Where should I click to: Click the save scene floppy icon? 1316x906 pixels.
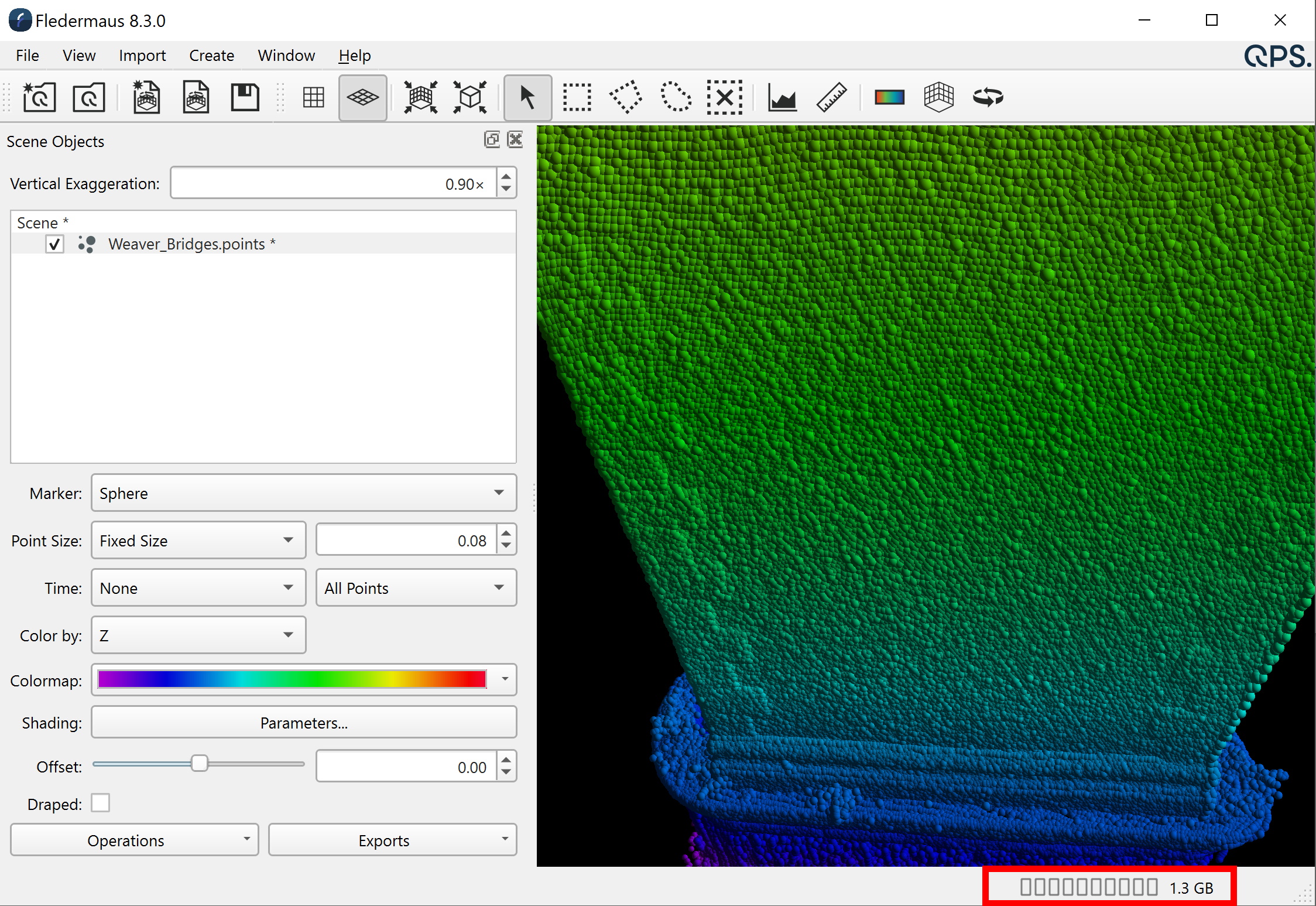tap(245, 97)
